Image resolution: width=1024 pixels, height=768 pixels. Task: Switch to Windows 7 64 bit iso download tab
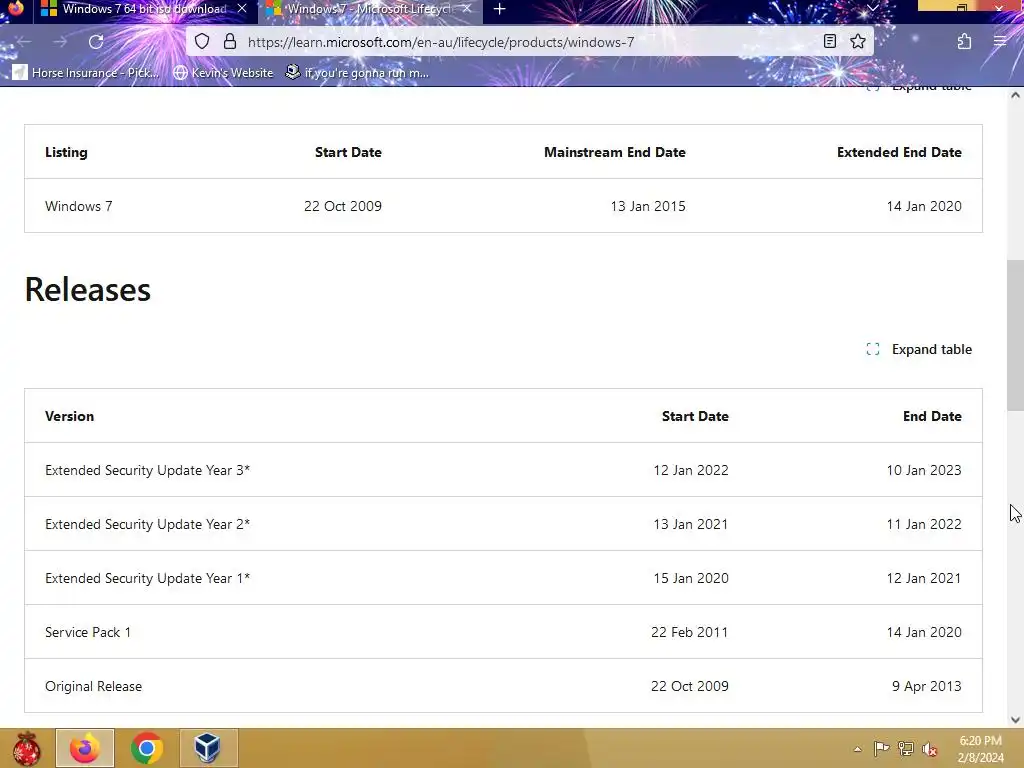click(145, 9)
